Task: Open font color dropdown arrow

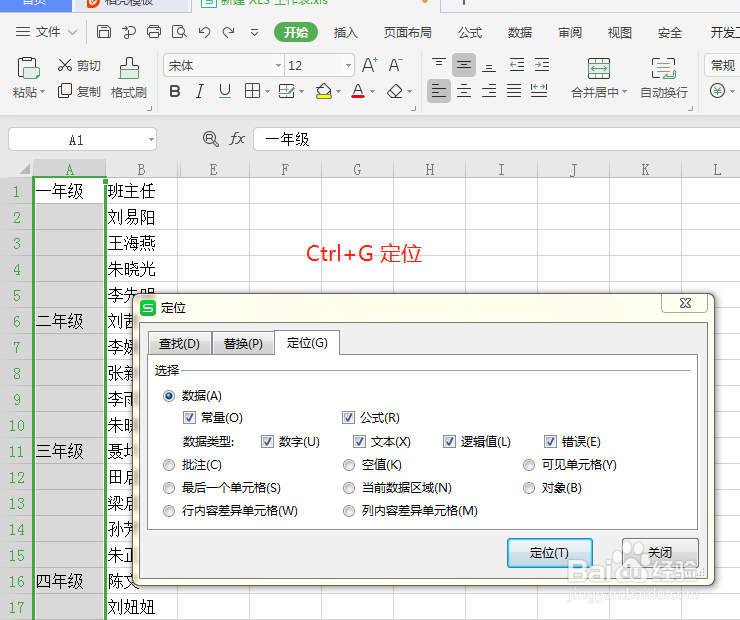Action: [372, 92]
